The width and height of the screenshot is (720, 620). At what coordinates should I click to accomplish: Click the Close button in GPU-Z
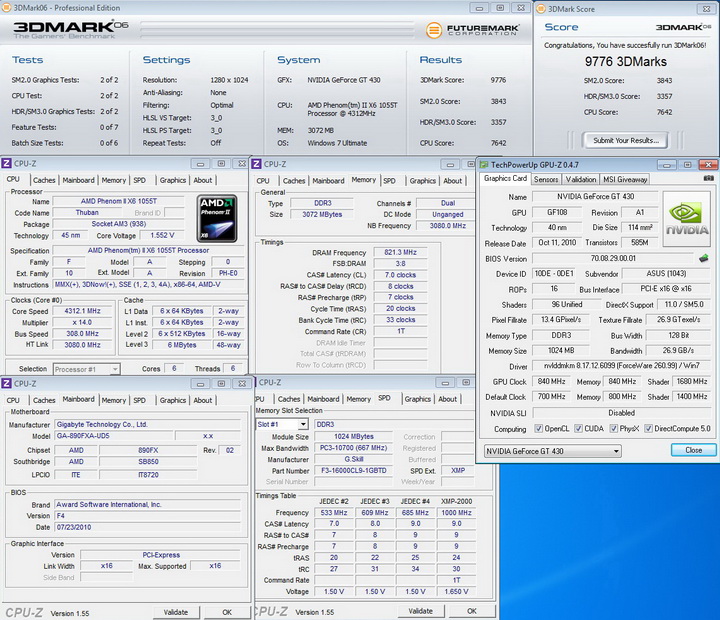[x=693, y=451]
